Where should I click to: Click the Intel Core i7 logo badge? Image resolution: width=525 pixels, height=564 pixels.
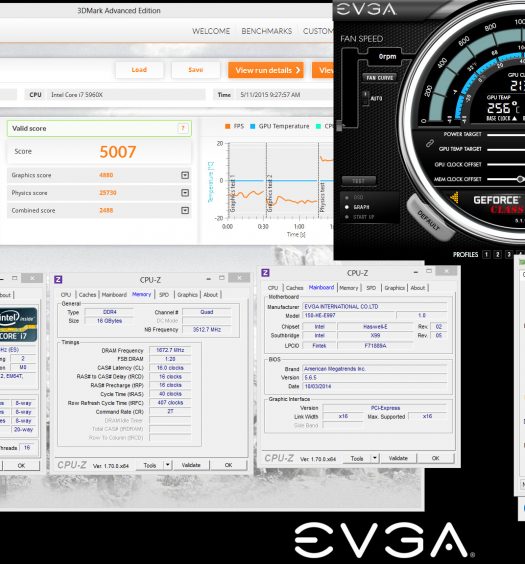click(17, 325)
